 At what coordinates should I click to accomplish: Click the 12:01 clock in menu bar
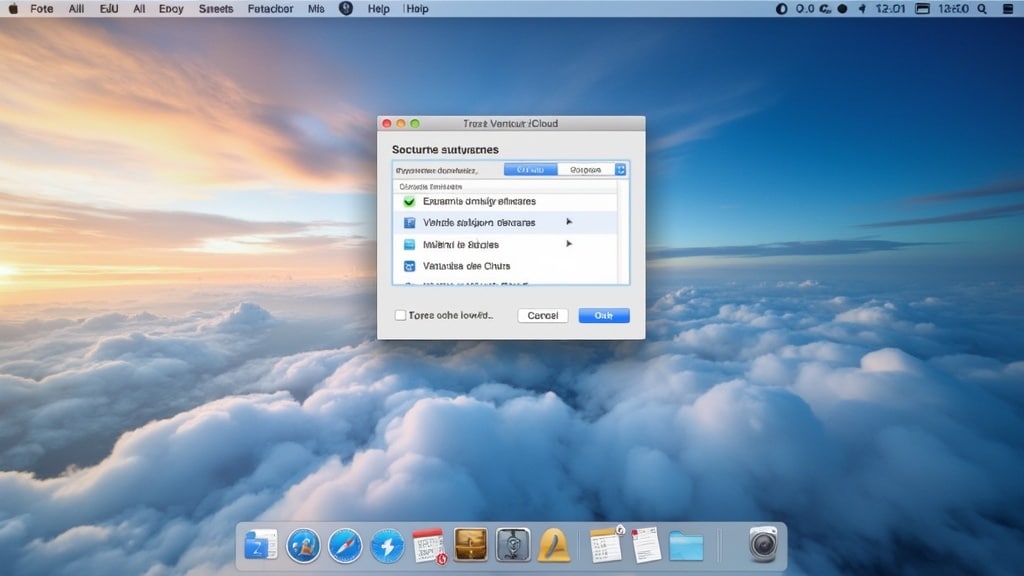point(890,8)
